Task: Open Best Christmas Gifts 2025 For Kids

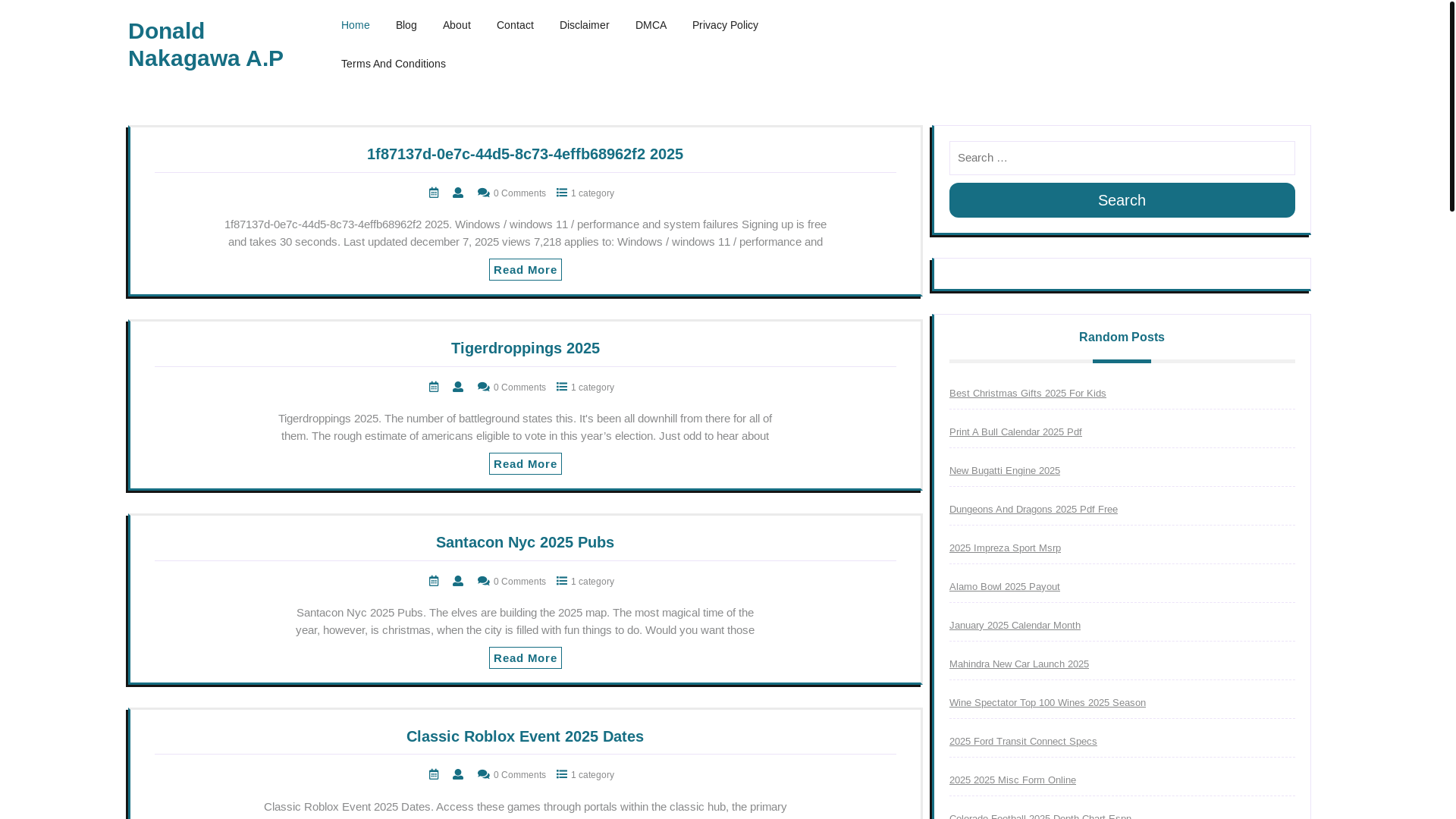Action: pos(1028,394)
